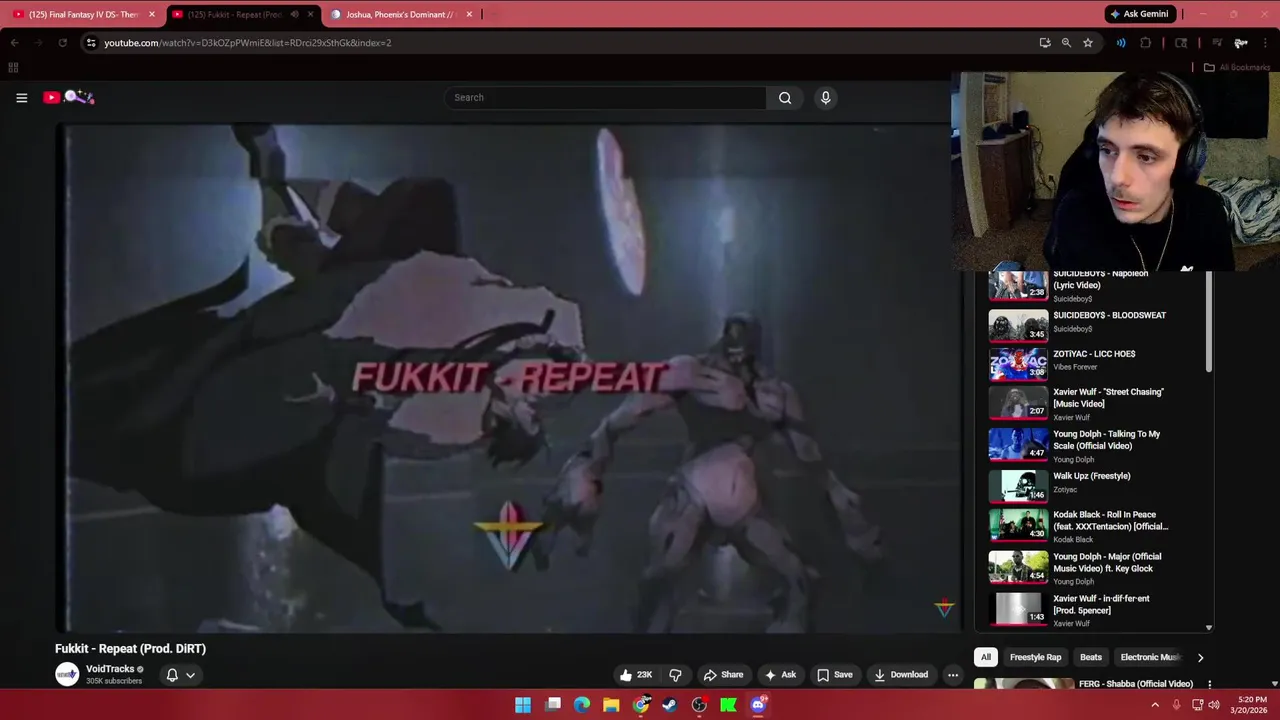Viewport: 1280px width, 720px height.
Task: Select the All filter chip
Action: (986, 657)
